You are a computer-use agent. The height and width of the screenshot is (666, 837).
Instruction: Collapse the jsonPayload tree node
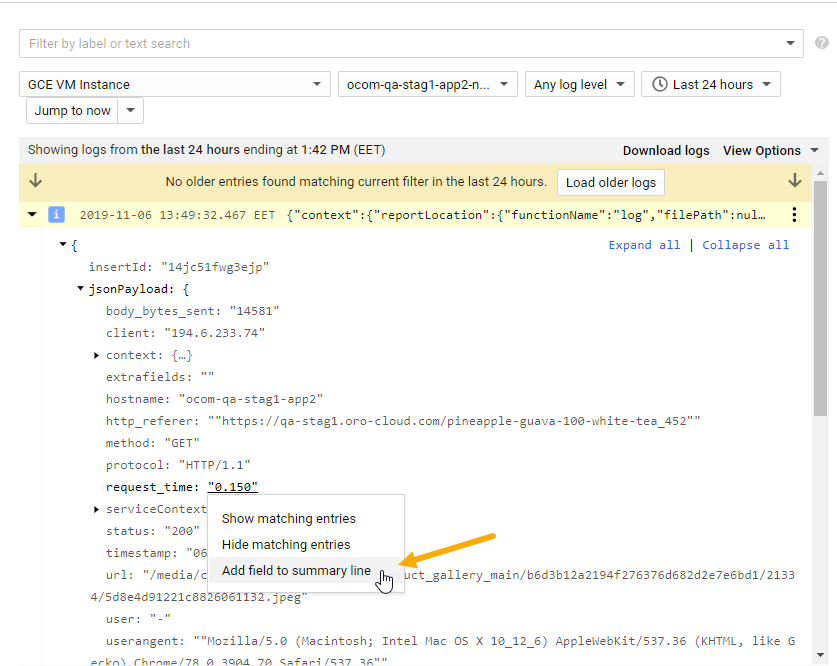81,289
